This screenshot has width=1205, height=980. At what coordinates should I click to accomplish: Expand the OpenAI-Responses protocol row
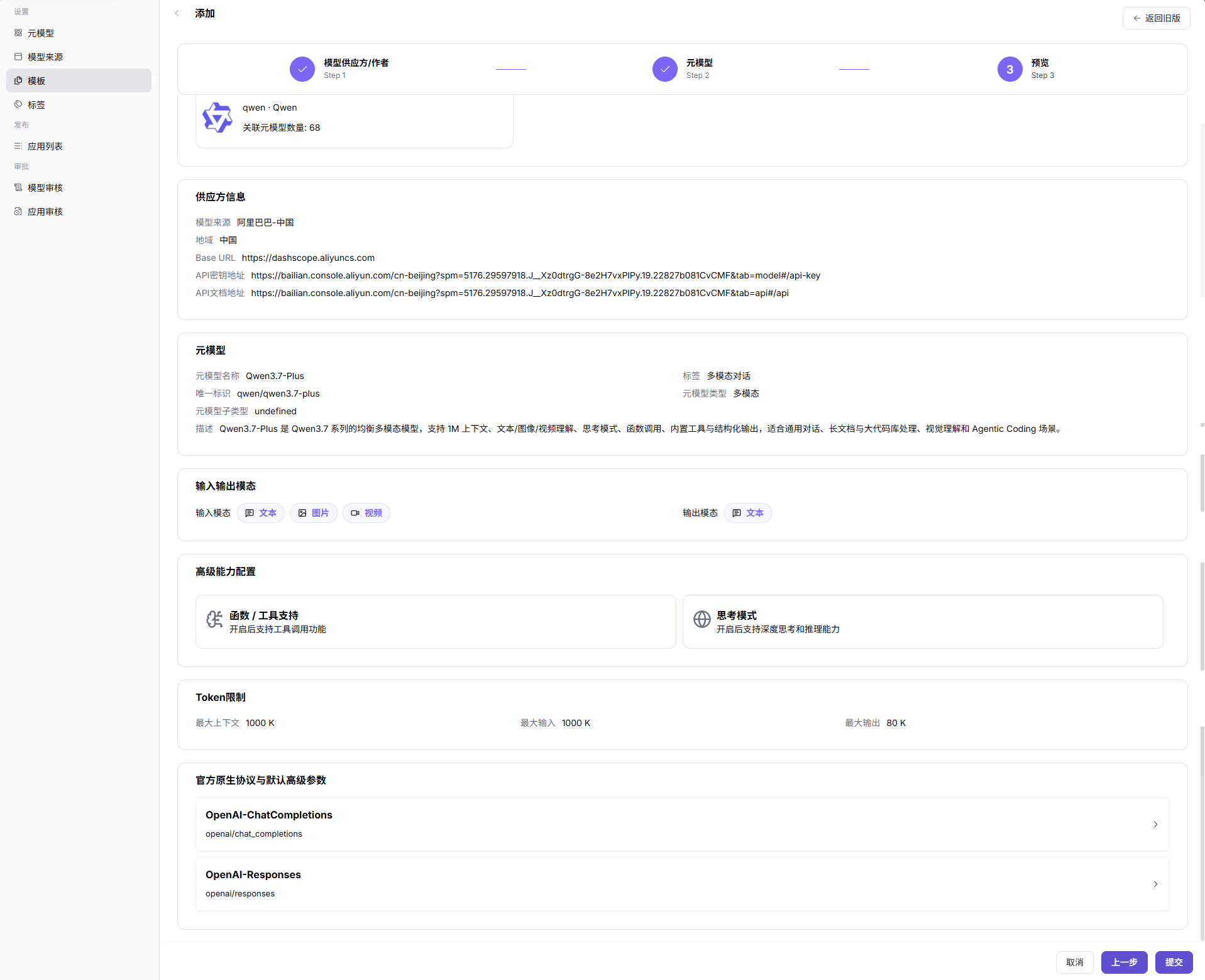click(x=682, y=884)
